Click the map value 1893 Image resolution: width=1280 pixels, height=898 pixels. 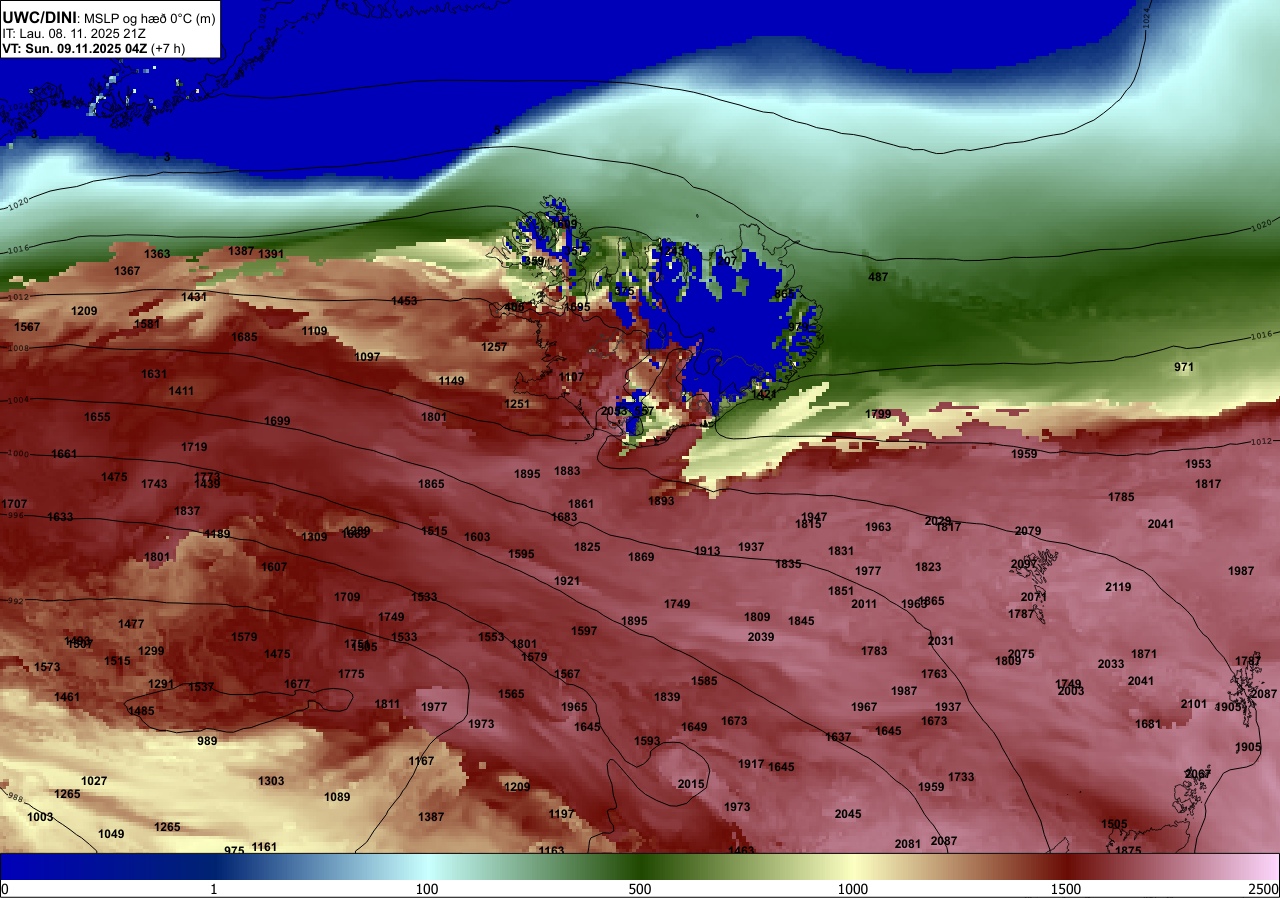(661, 501)
